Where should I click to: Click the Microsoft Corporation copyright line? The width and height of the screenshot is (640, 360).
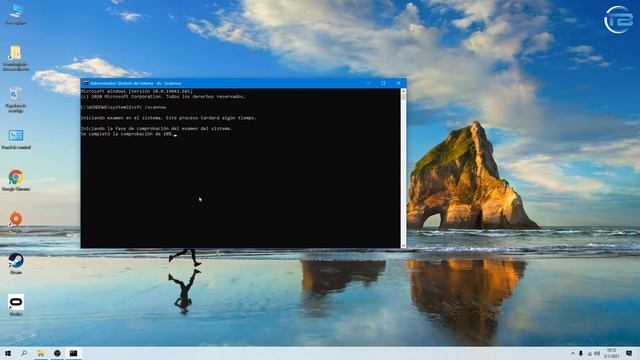(x=163, y=97)
